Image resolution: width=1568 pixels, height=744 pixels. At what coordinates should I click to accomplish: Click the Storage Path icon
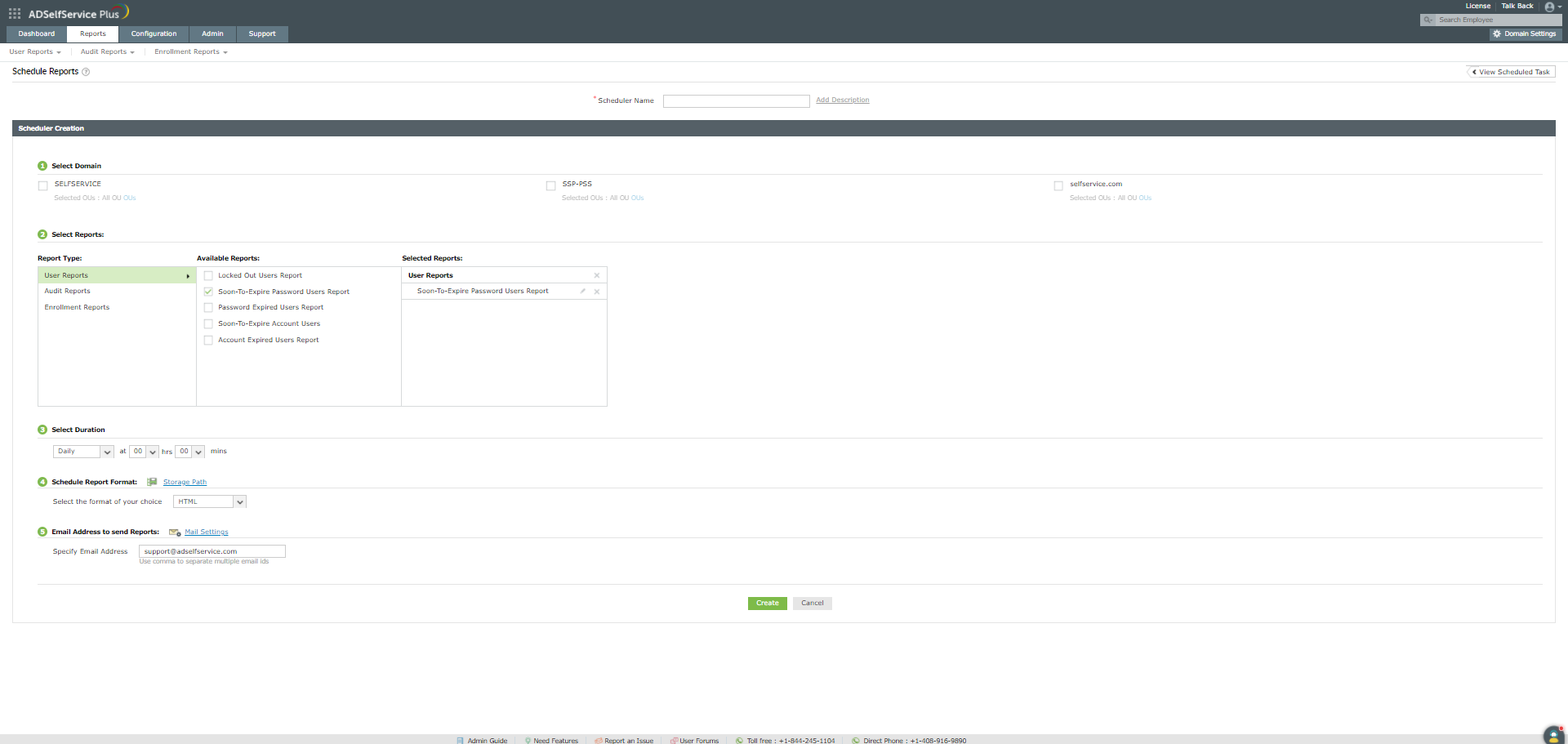coord(152,482)
